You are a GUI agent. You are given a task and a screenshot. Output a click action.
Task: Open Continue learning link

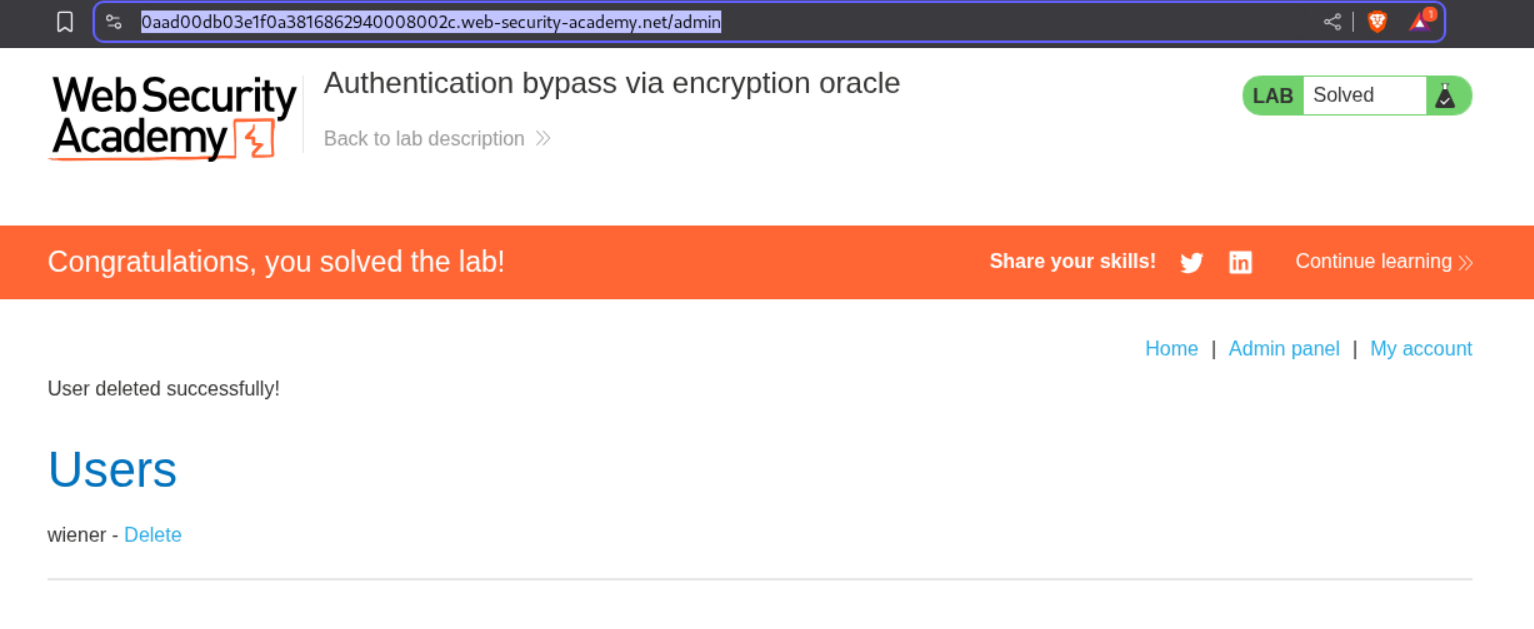(x=1373, y=261)
